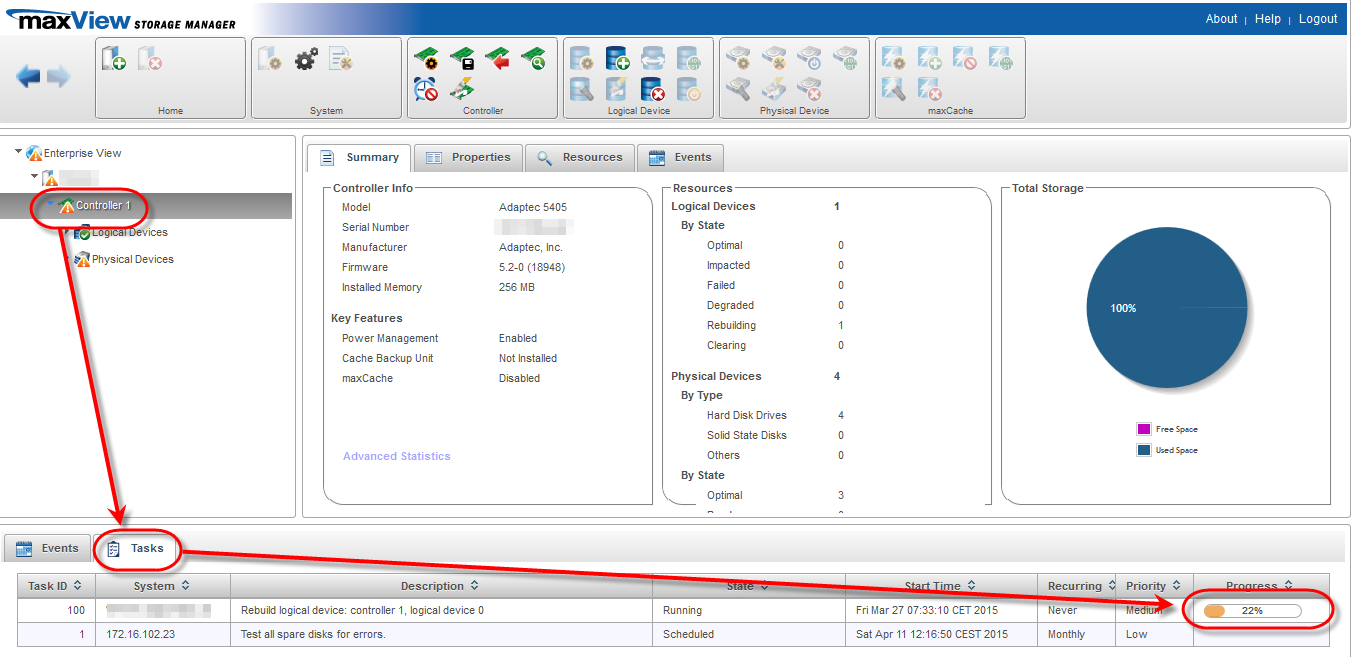Sort tasks by the Priority column arrows
Image resolution: width=1351 pixels, height=657 pixels.
click(x=1175, y=586)
